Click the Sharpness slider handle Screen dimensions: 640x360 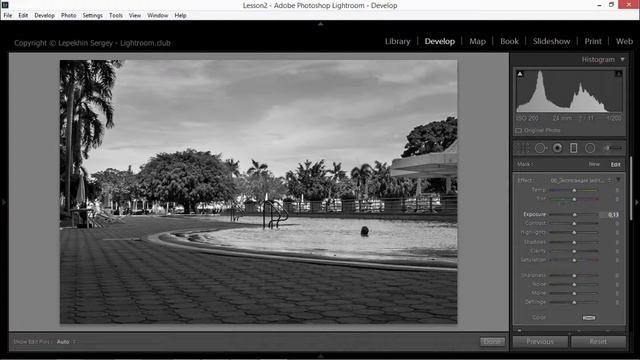tap(574, 276)
